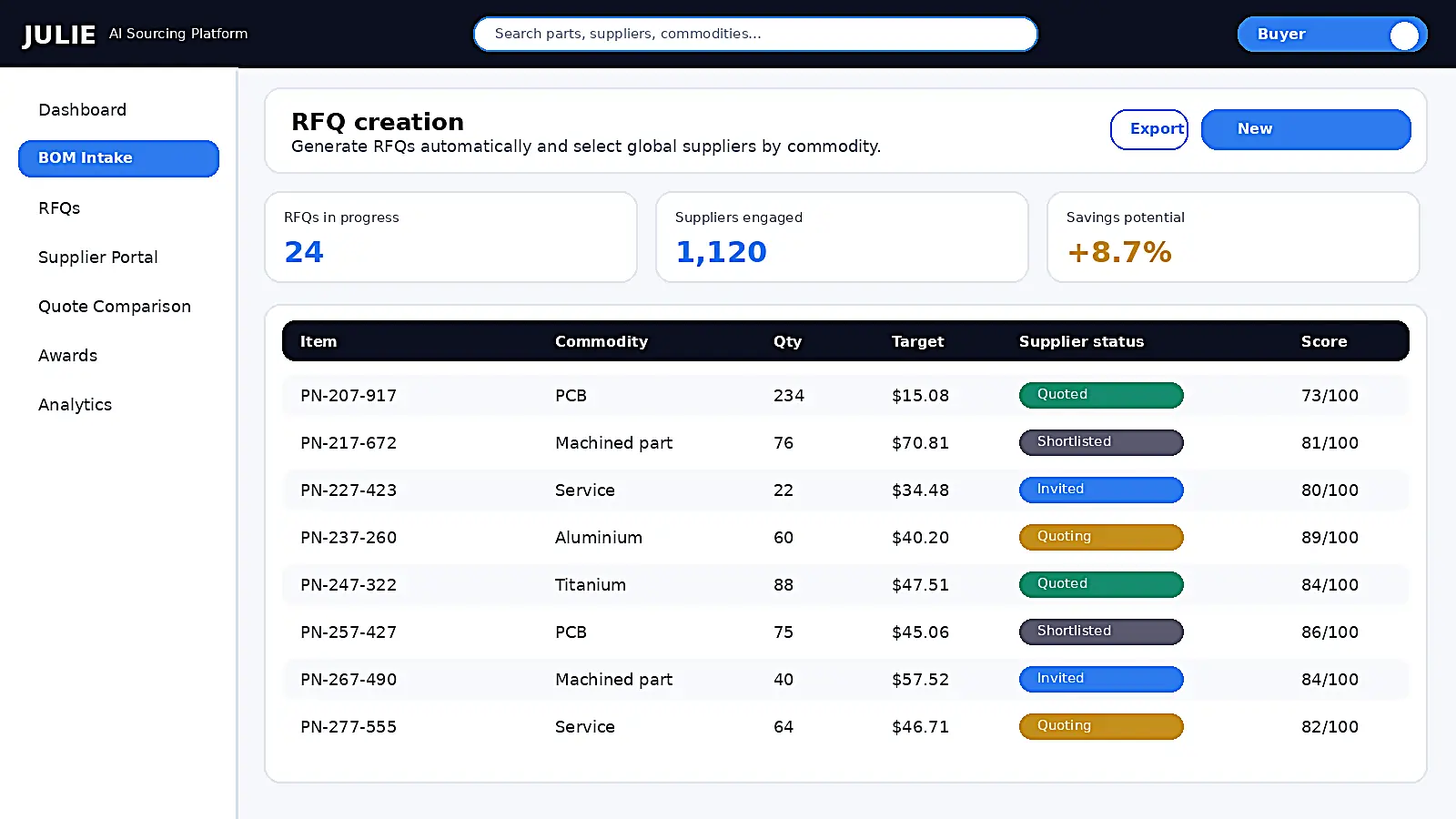The height and width of the screenshot is (819, 1456).
Task: Click the search parts and suppliers field
Action: [x=754, y=34]
